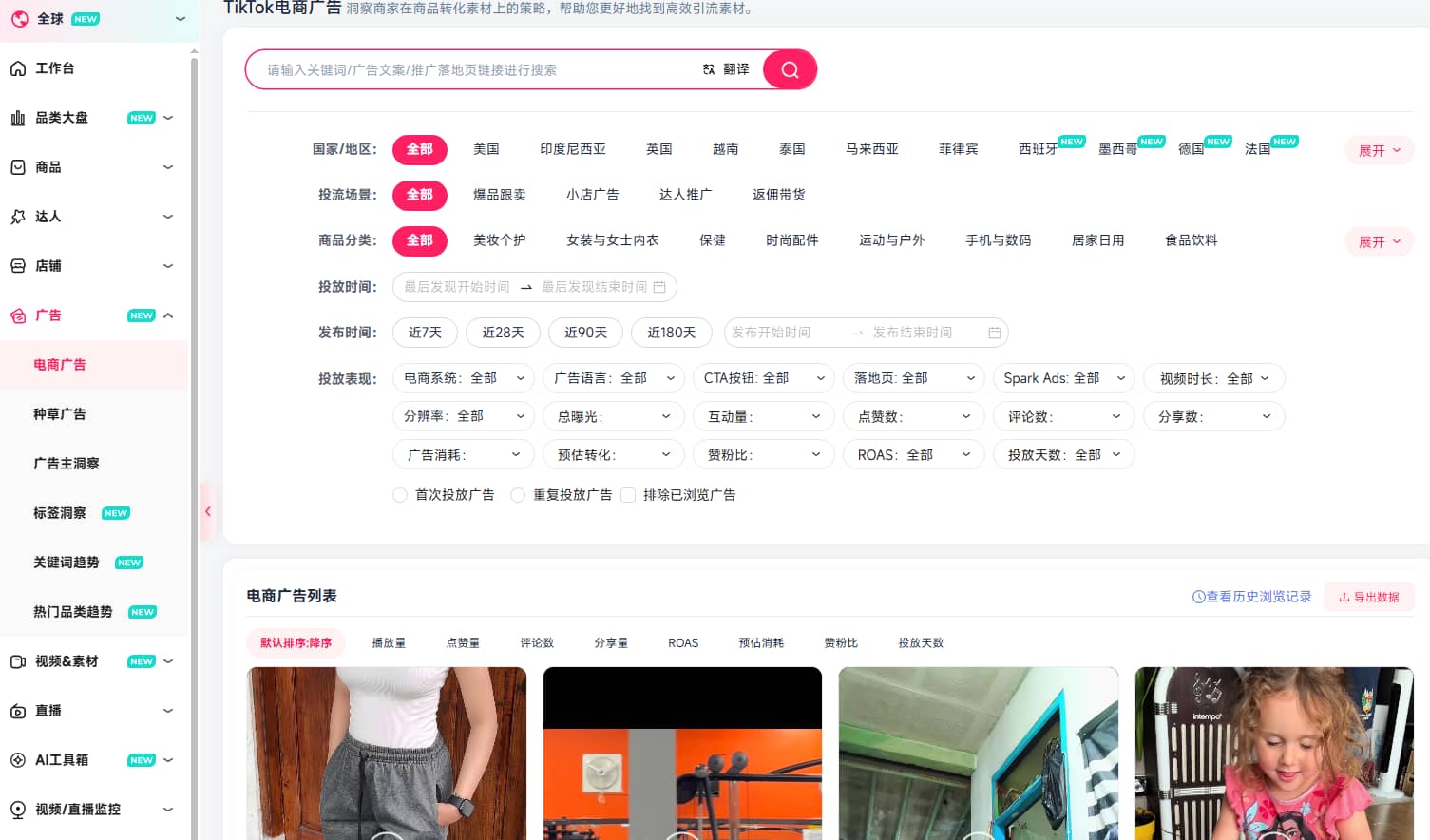Switch to the 种草广告 menu item
The height and width of the screenshot is (840, 1430).
tap(59, 413)
